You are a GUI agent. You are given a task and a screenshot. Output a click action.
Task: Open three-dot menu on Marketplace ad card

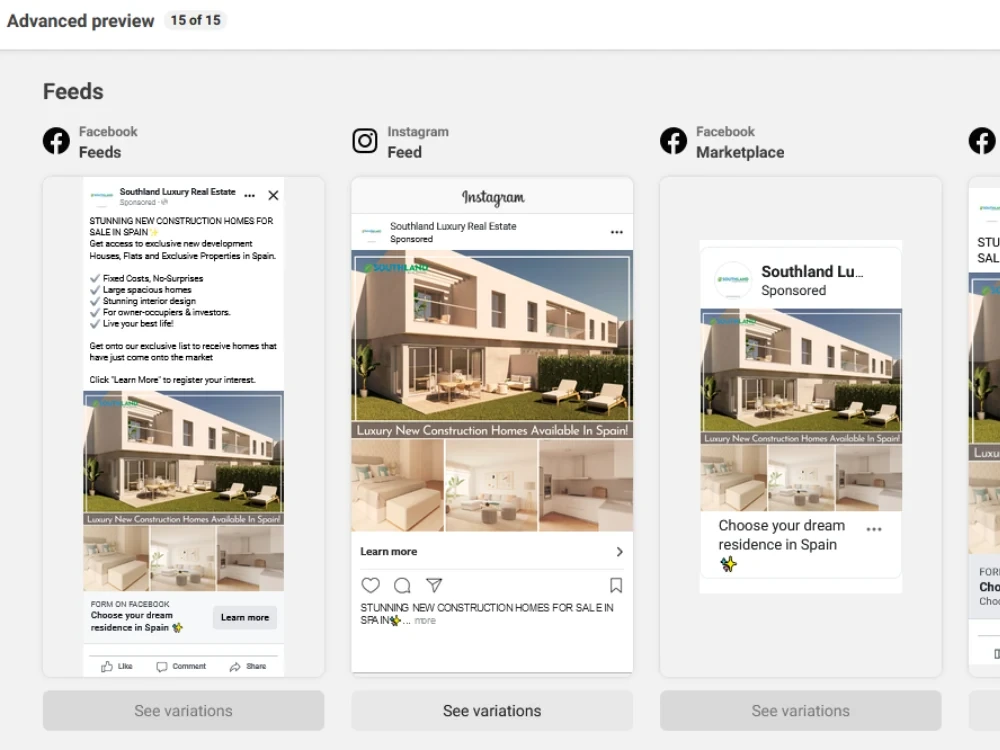874,529
